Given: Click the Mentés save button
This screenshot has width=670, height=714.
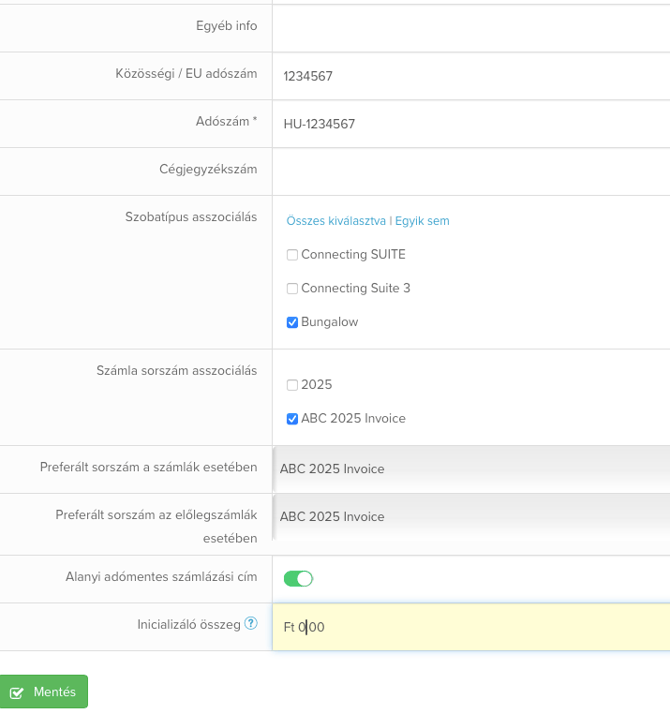Looking at the screenshot, I should pyautogui.click(x=44, y=692).
